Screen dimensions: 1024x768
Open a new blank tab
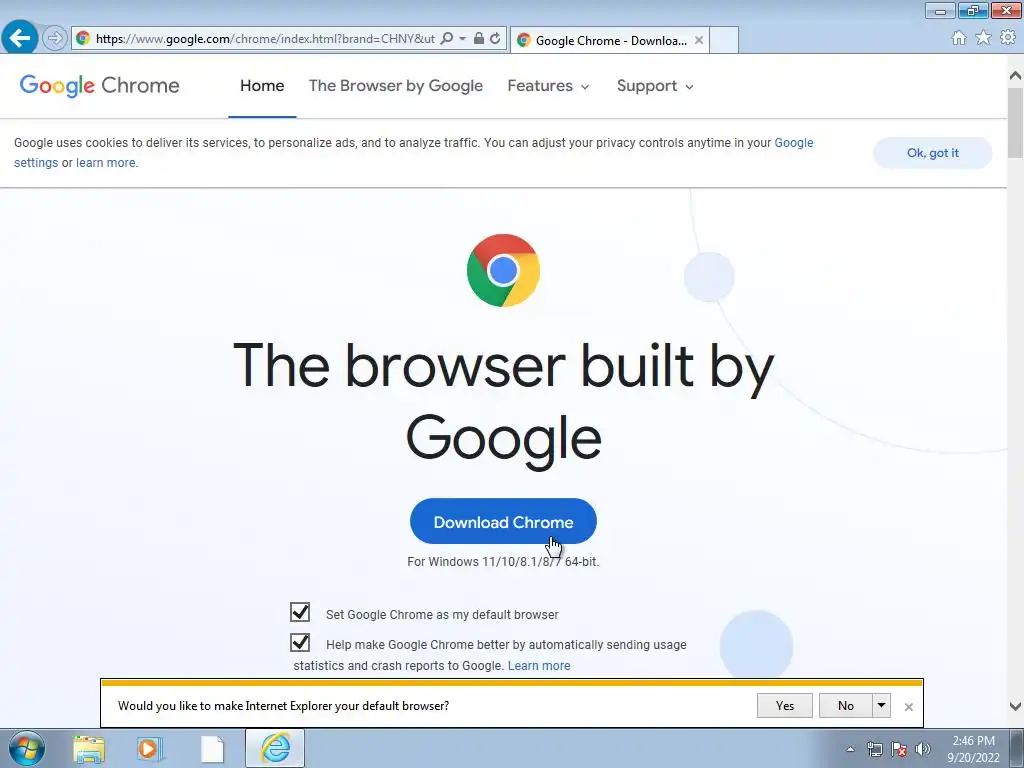(x=724, y=40)
